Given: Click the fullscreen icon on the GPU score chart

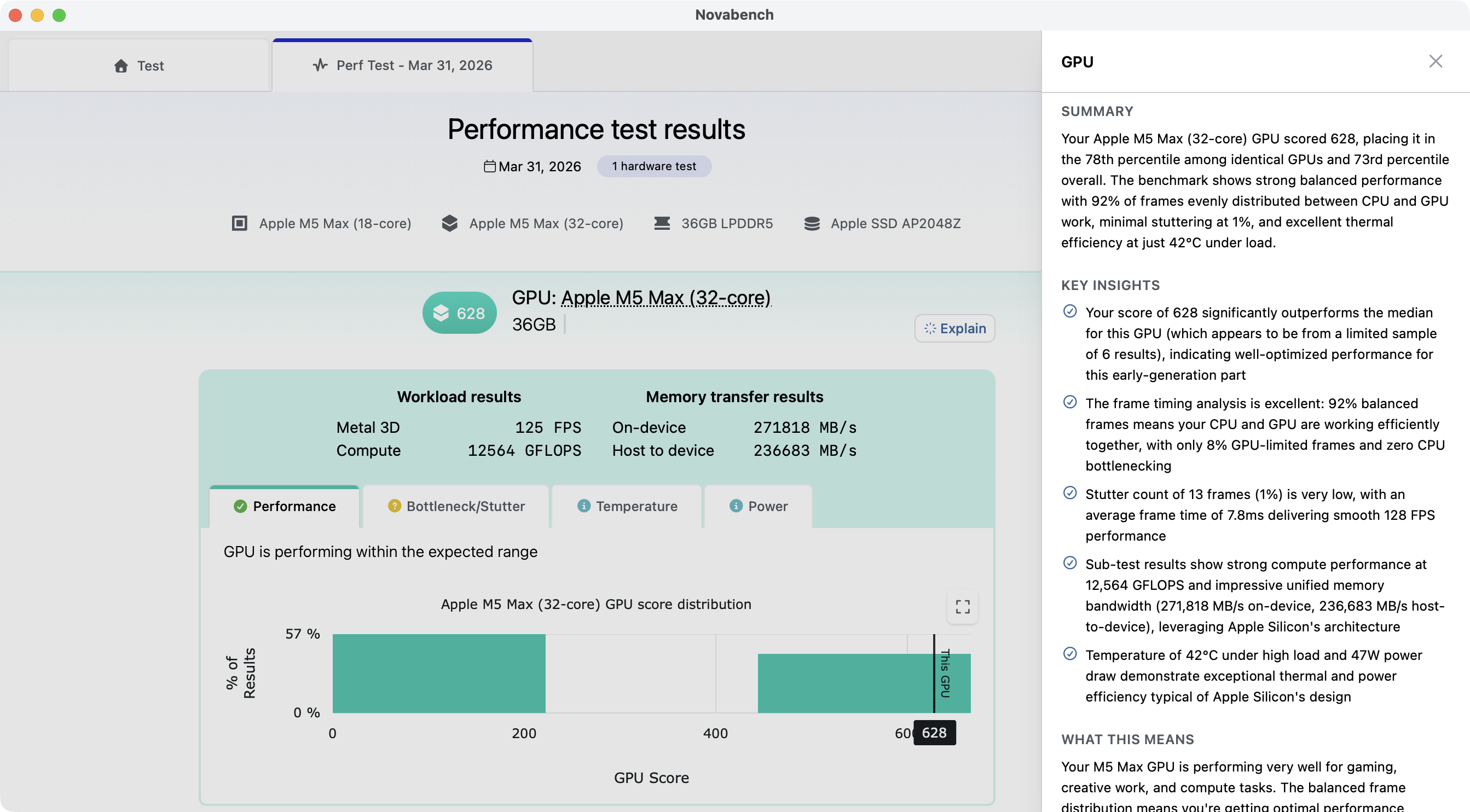Looking at the screenshot, I should click(x=962, y=607).
